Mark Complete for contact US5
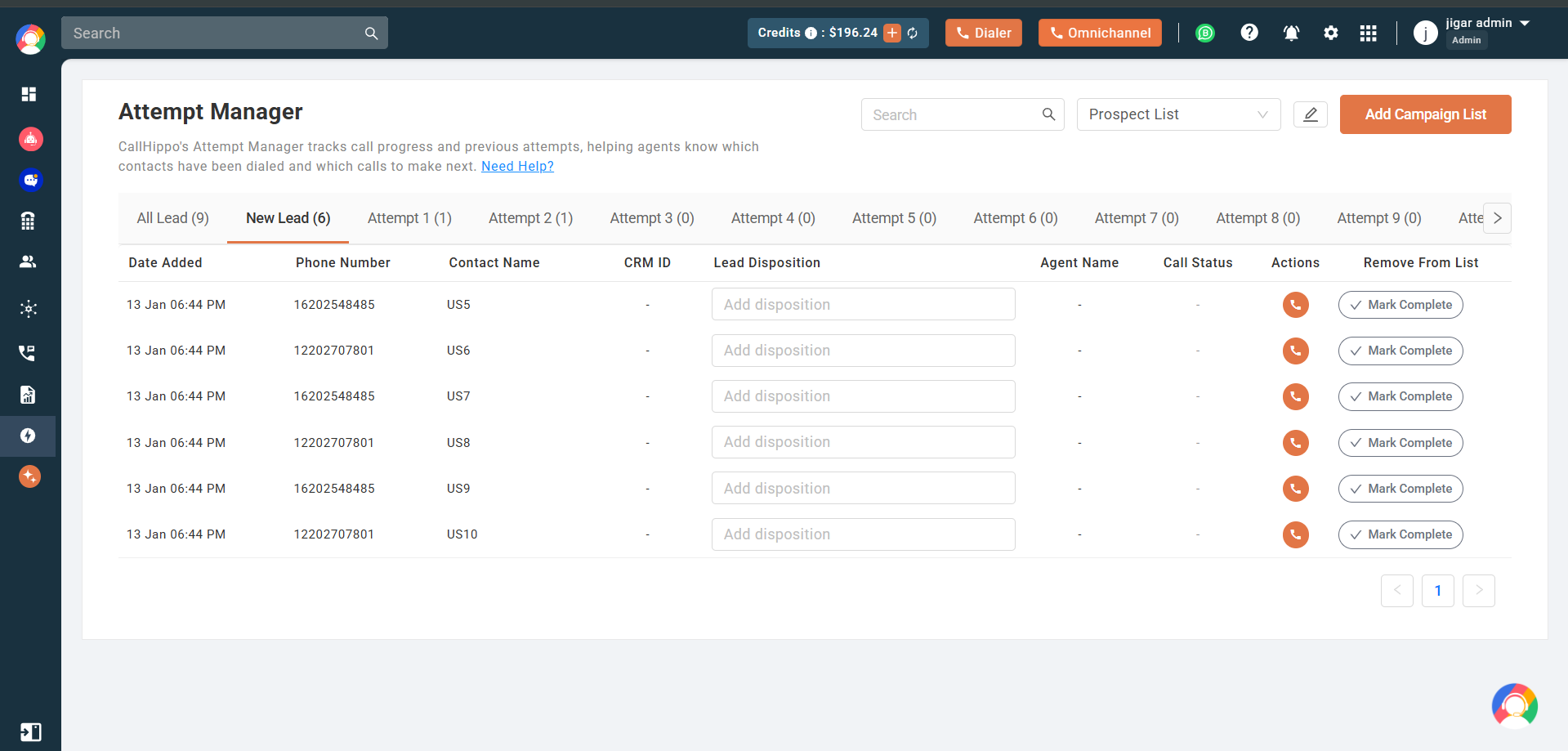This screenshot has height=751, width=1568. pos(1400,305)
